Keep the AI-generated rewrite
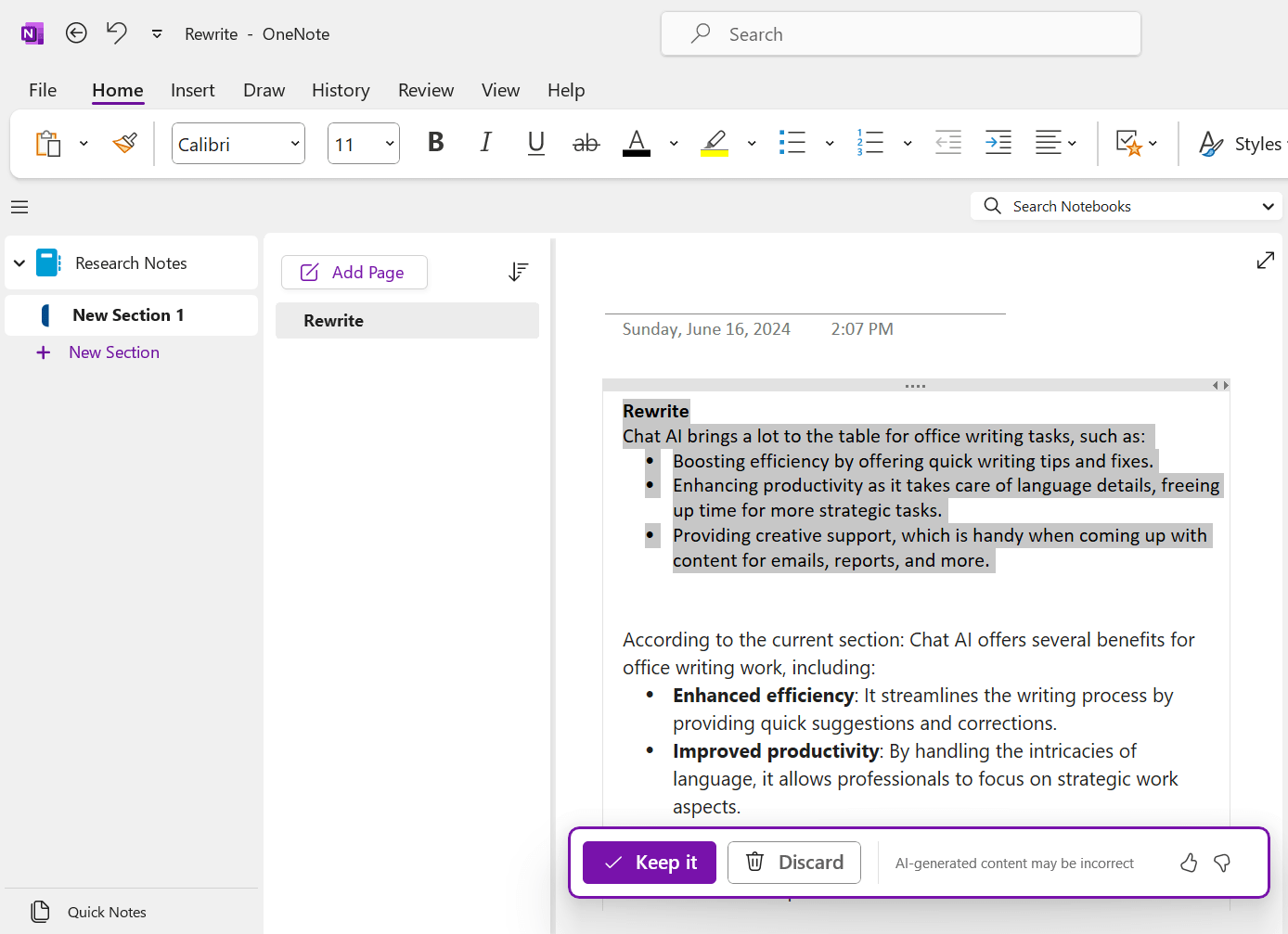This screenshot has height=934, width=1288. 649,863
